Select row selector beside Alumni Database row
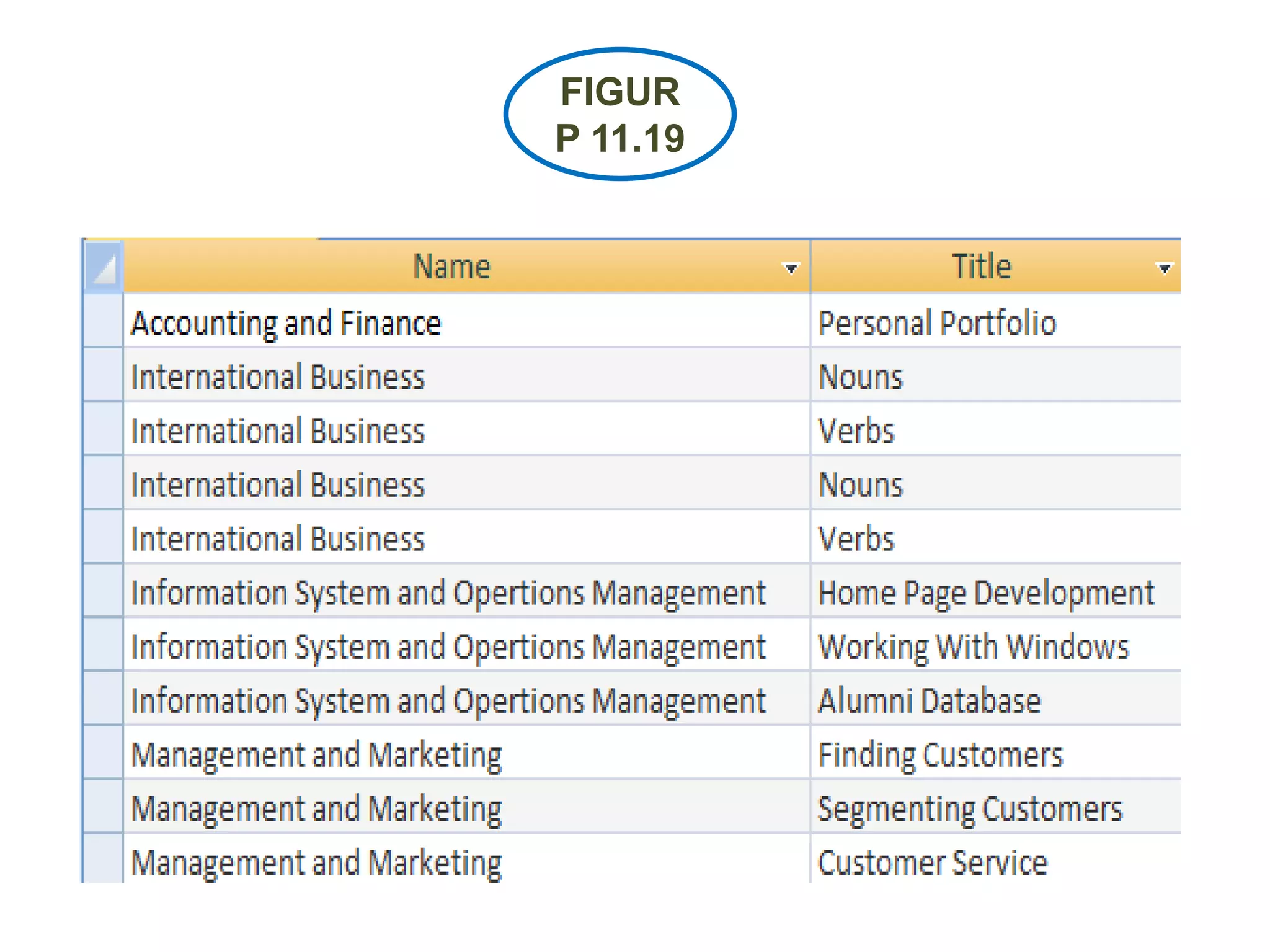This screenshot has width=1270, height=952. (x=103, y=699)
